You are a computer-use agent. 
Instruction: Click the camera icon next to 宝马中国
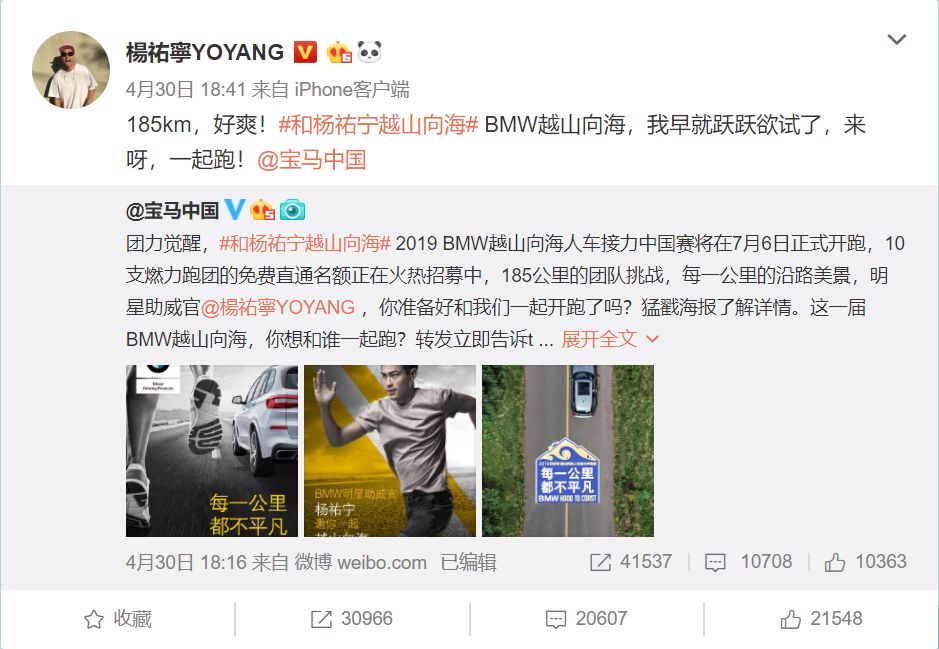pyautogui.click(x=292, y=210)
